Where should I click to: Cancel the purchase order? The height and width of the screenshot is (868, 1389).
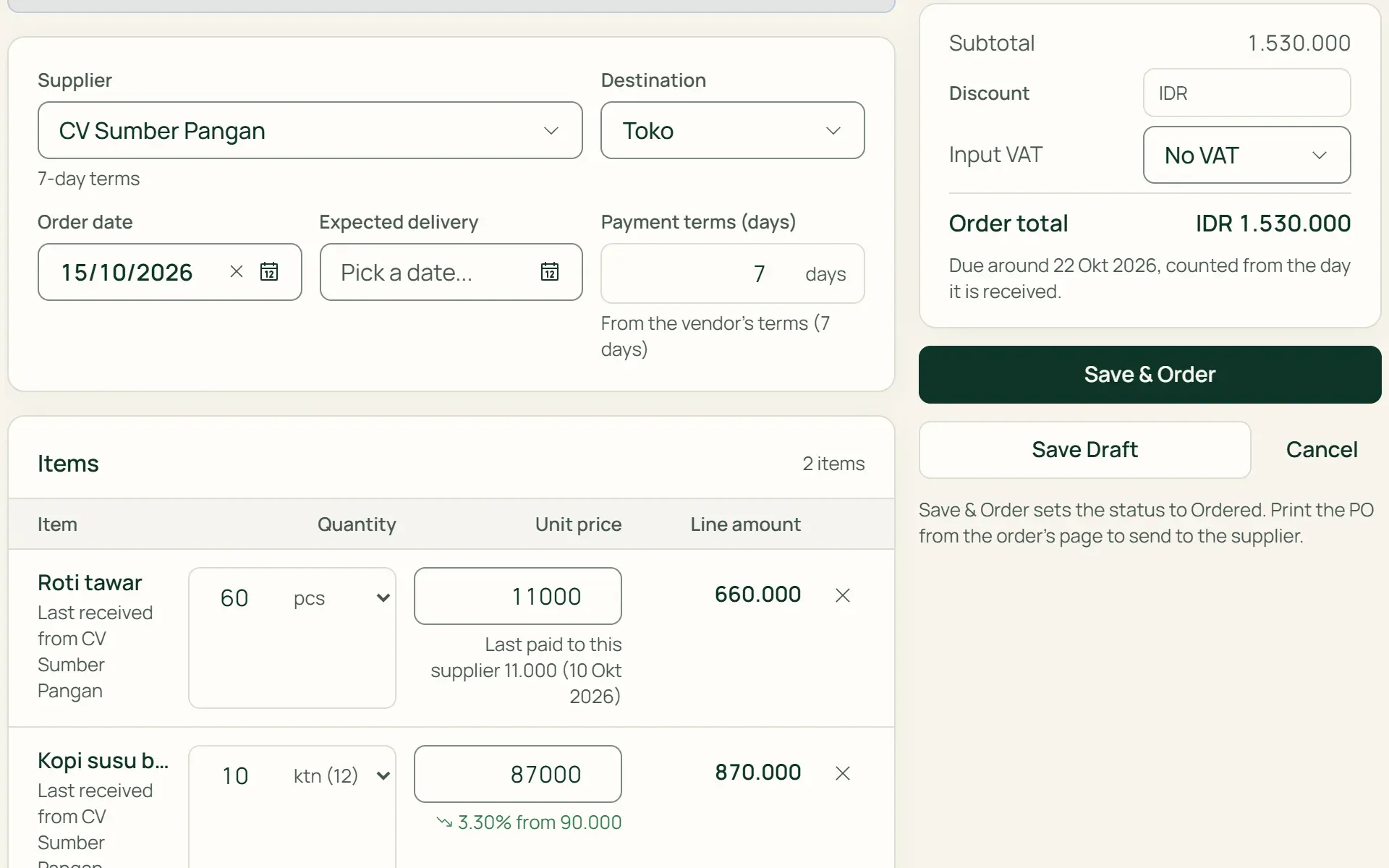tap(1321, 450)
